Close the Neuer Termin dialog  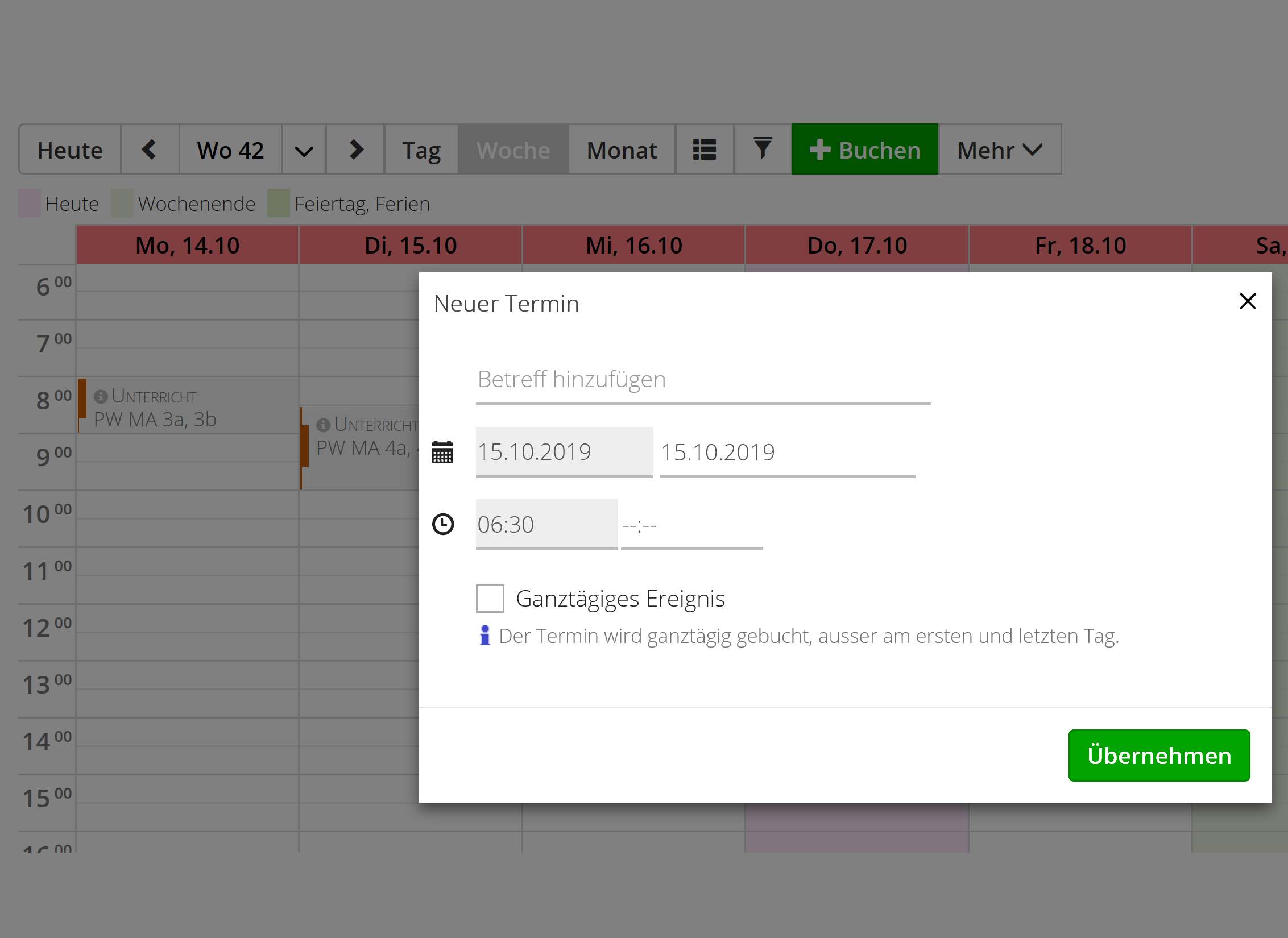1247,301
